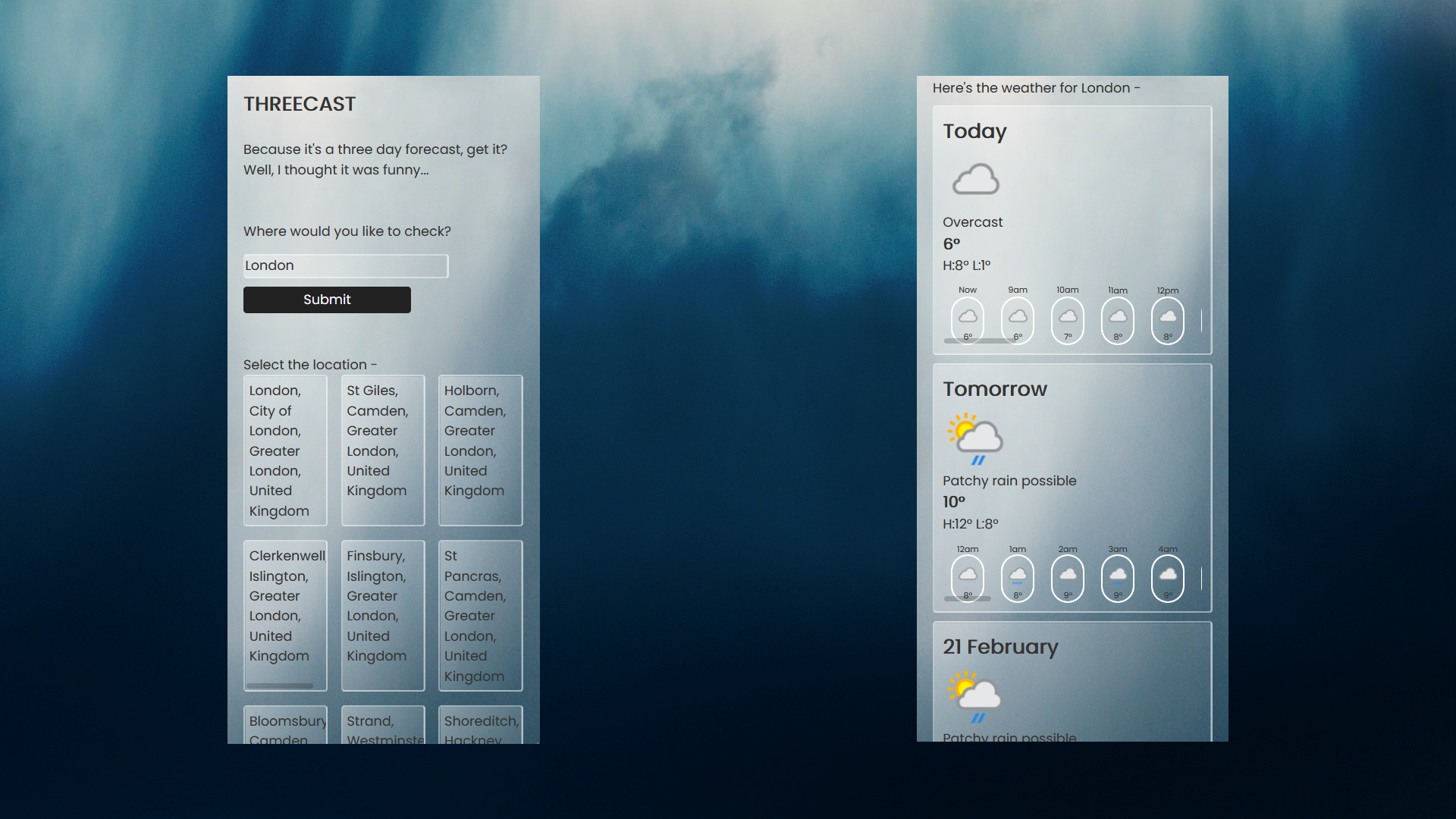Select today's 11am hourly forecast pill

[x=1118, y=321]
